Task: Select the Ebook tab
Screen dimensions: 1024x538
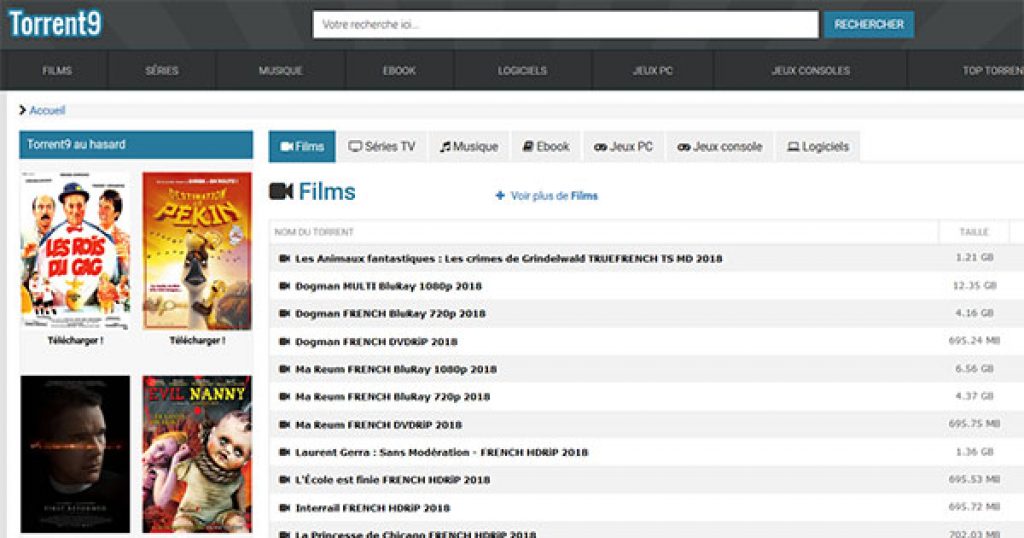Action: tap(546, 146)
